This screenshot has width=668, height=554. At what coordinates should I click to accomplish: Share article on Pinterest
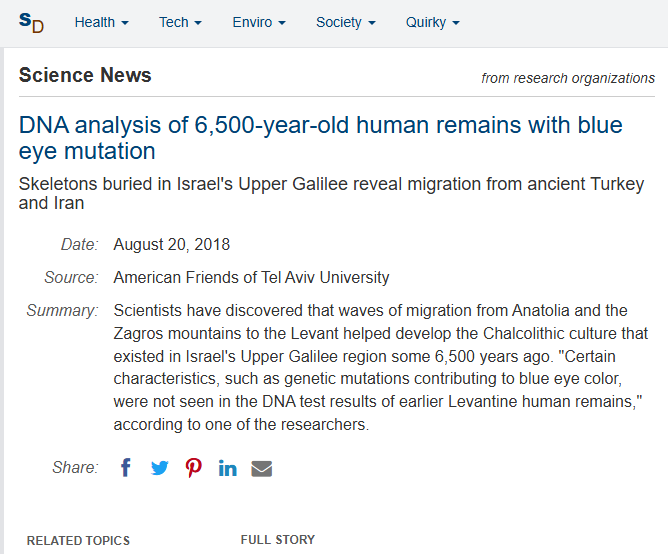click(194, 468)
